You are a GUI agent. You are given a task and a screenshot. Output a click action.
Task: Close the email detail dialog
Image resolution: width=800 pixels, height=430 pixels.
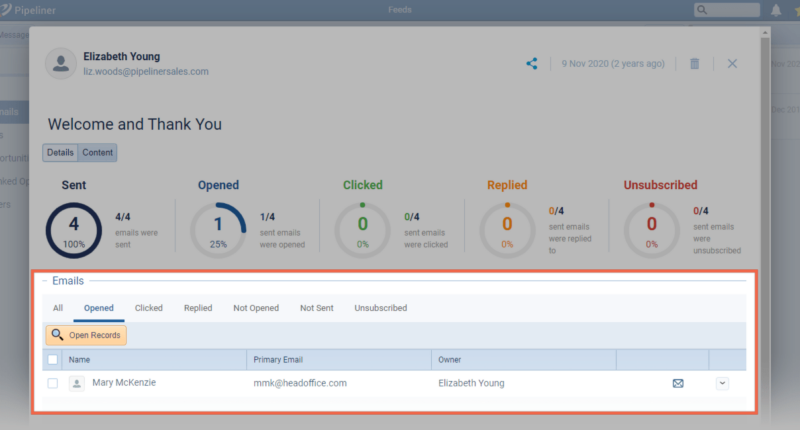click(732, 64)
